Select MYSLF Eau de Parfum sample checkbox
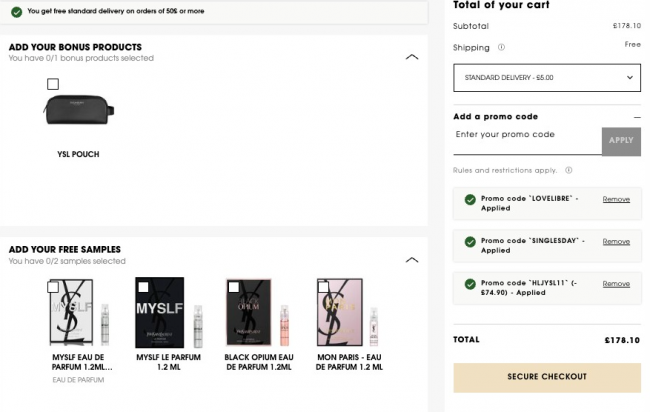Viewport: 650px width, 412px height. pyautogui.click(x=53, y=287)
